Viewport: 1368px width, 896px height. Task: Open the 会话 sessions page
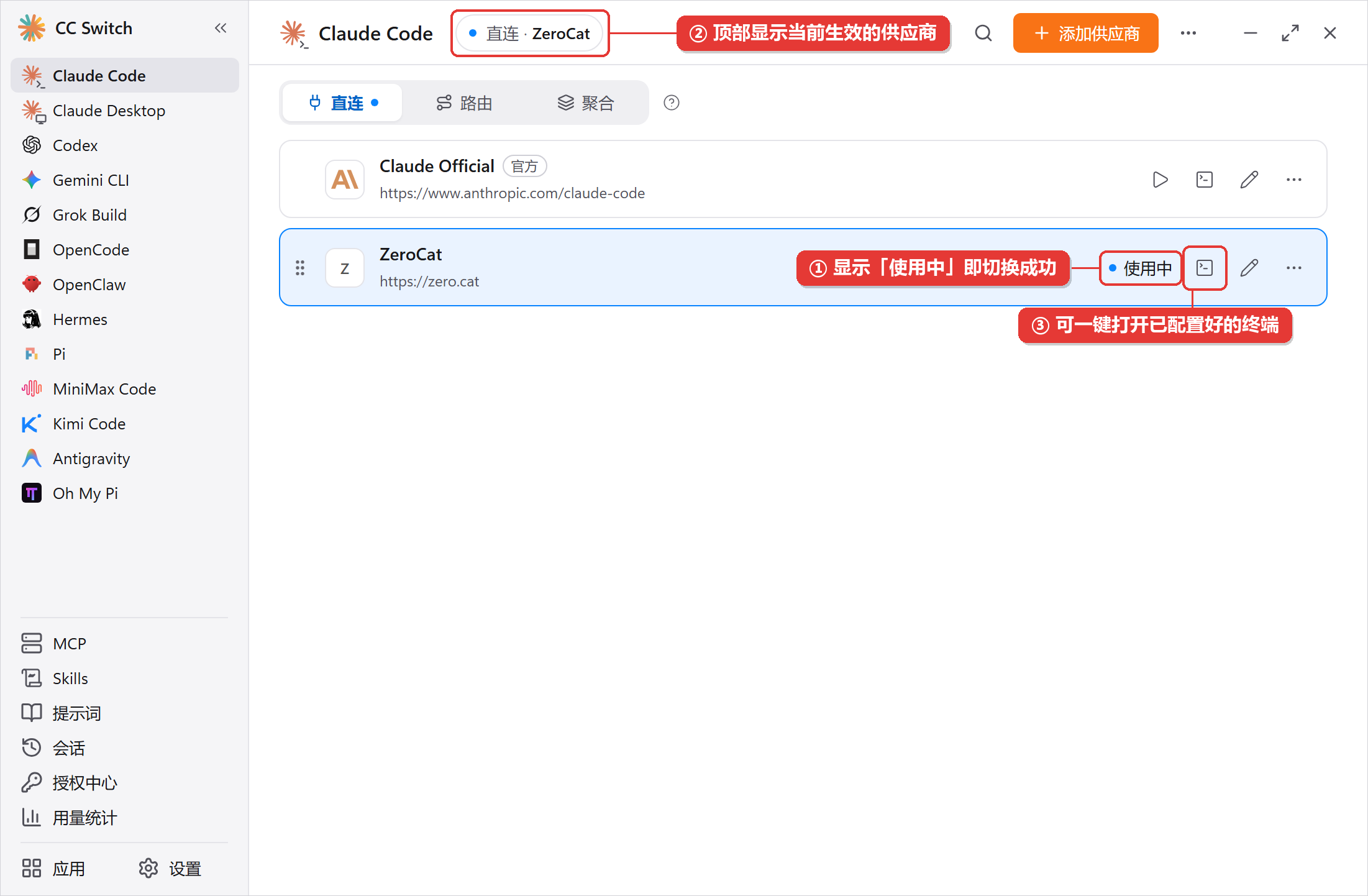click(124, 748)
